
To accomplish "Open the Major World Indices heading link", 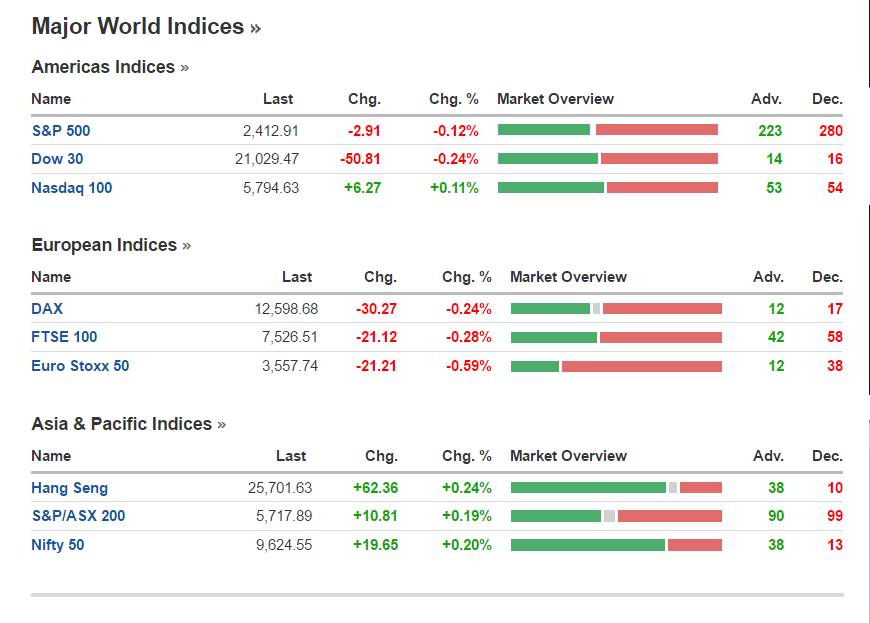I will 146,27.
